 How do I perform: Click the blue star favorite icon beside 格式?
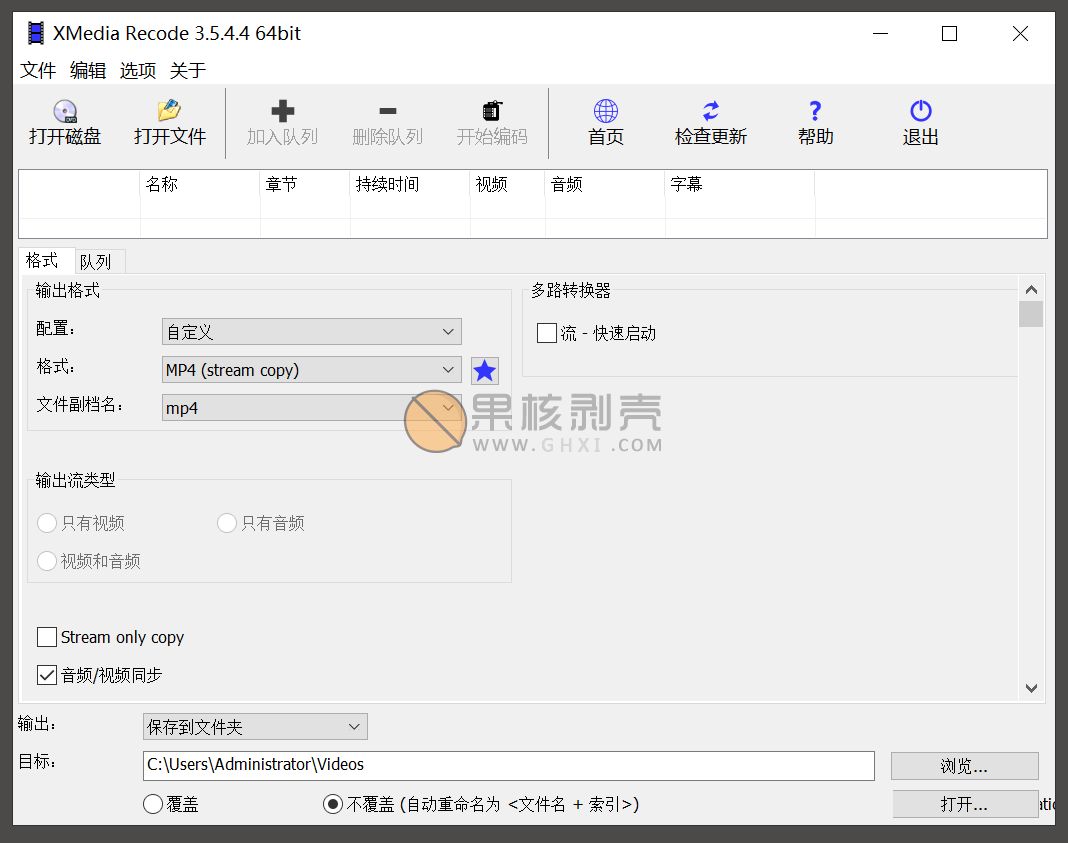coord(484,370)
